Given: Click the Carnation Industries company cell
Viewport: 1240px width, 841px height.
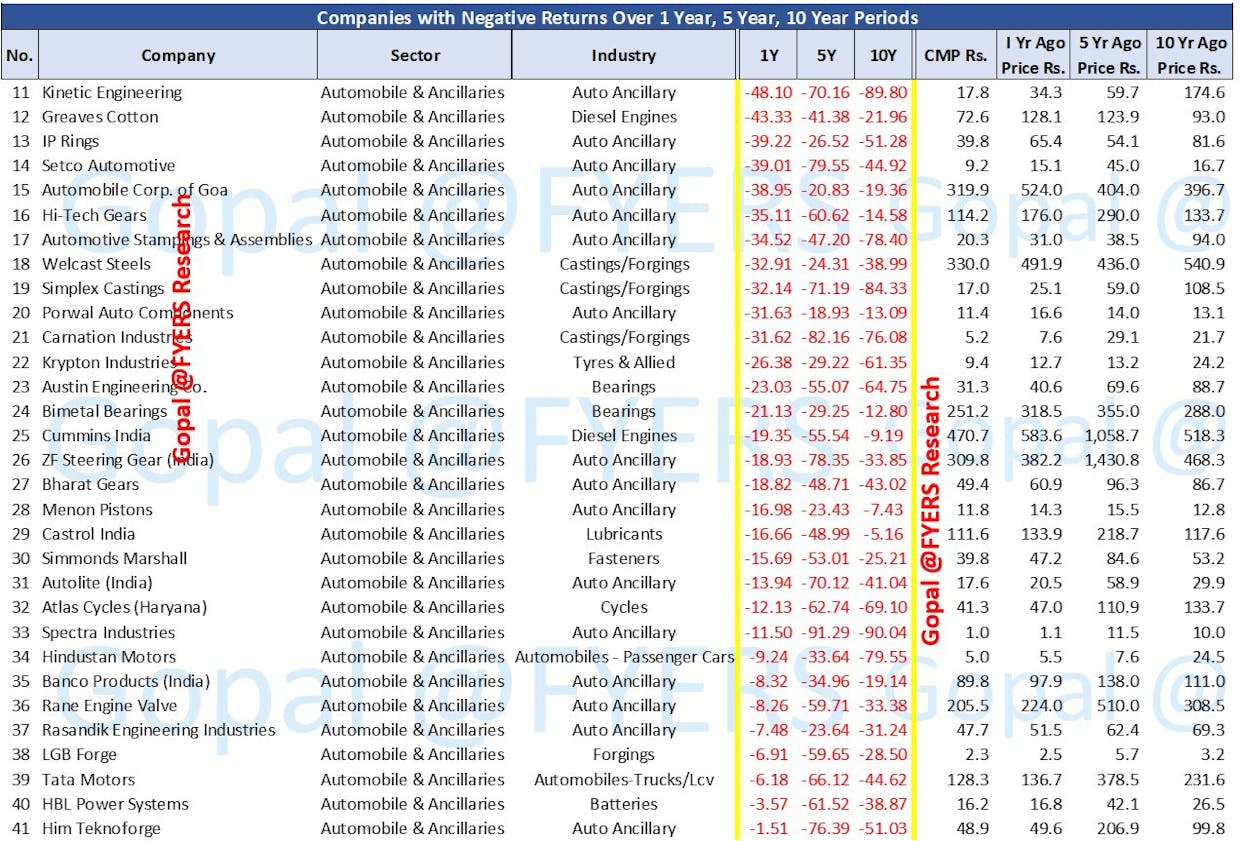Looking at the screenshot, I should (116, 337).
